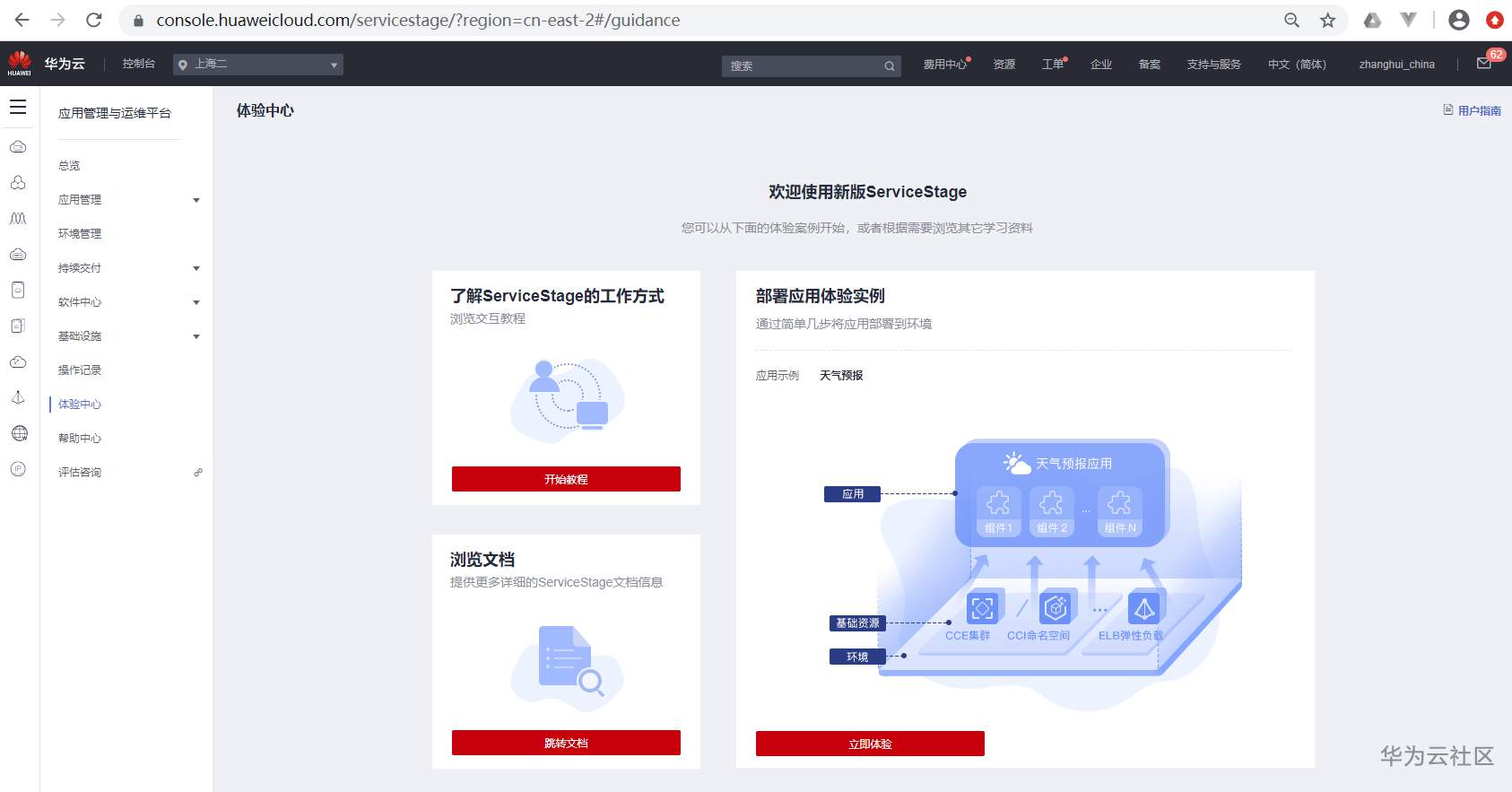Viewport: 1512px width, 792px height.
Task: Select the 天气预报 application example
Action: pyautogui.click(x=841, y=376)
